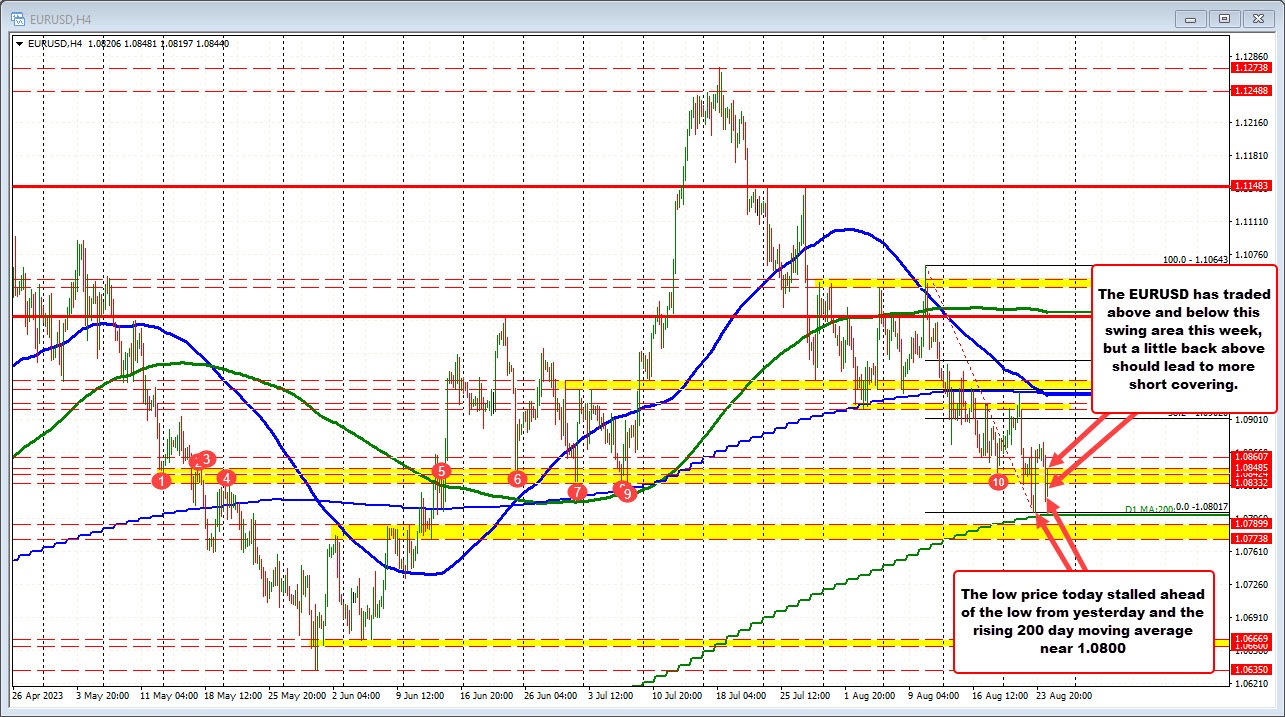Select numbered marker 10 on the chart
Image resolution: width=1285 pixels, height=717 pixels.
coord(997,480)
